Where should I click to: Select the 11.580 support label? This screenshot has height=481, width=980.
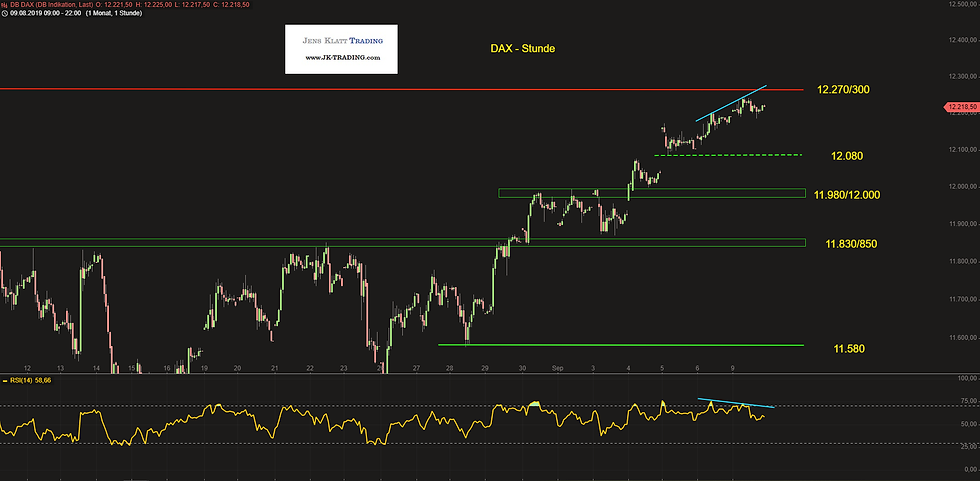coord(849,349)
